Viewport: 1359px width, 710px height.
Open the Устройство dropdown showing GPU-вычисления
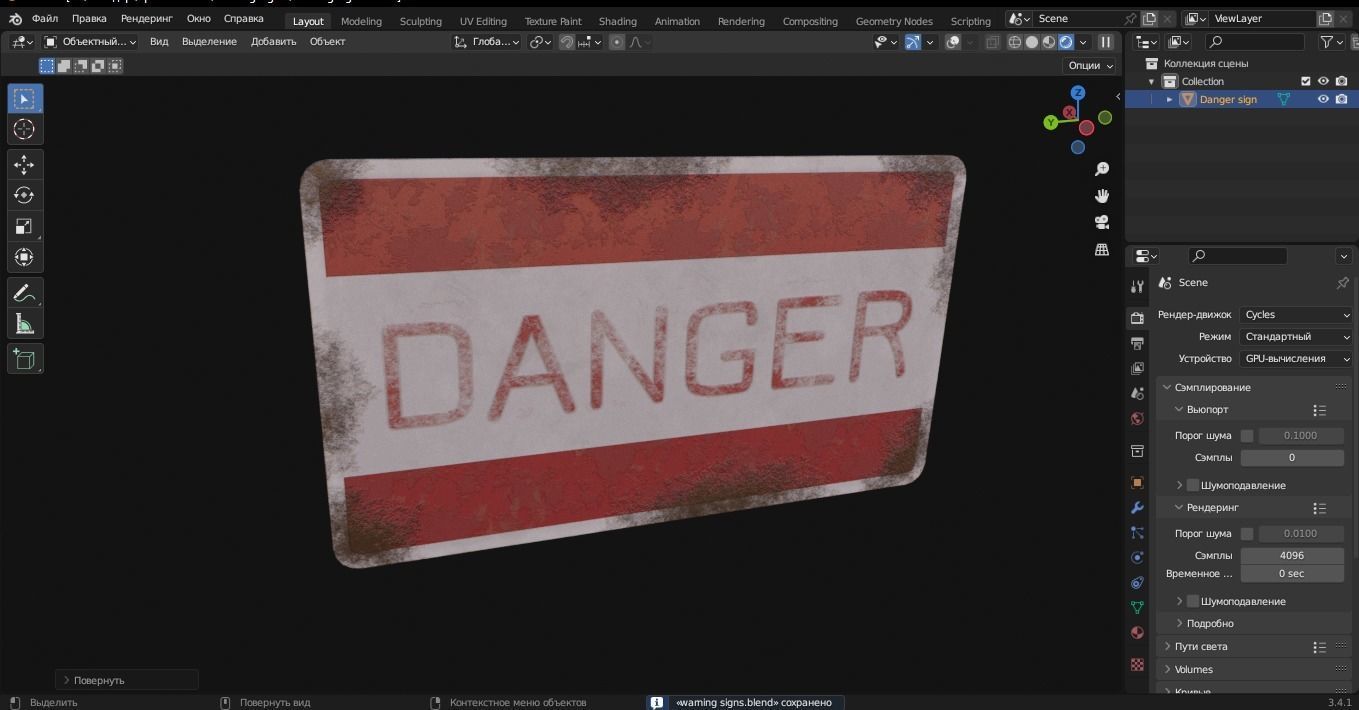click(x=1296, y=358)
